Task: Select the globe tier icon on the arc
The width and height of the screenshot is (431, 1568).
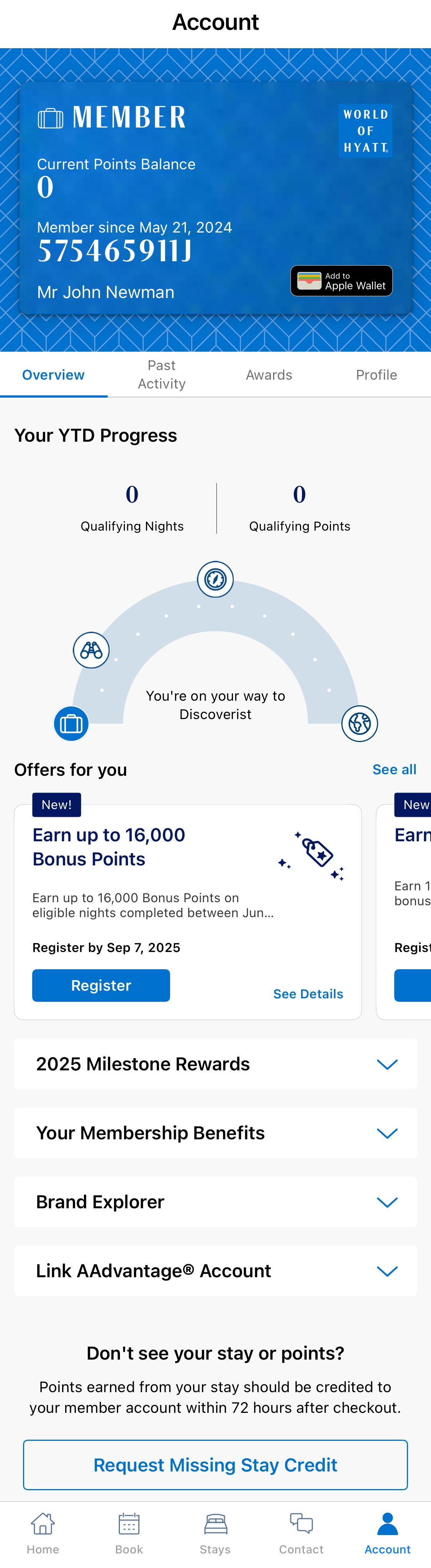Action: click(x=360, y=723)
